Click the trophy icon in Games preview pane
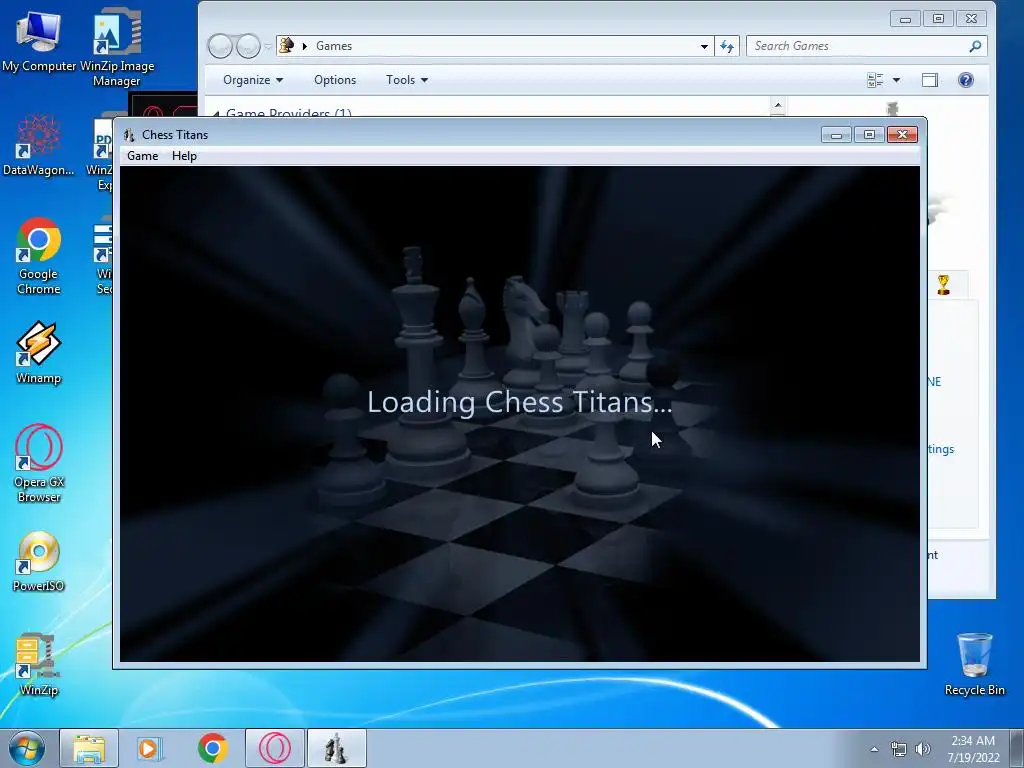 click(943, 285)
